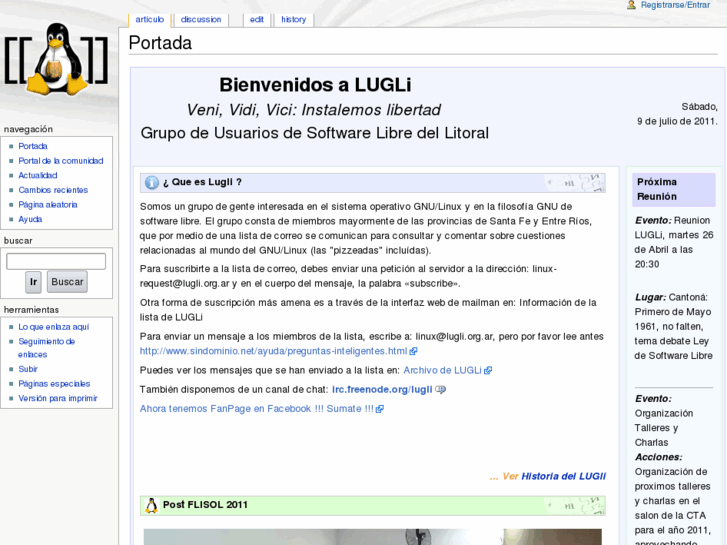Open the Actualidad page
The width and height of the screenshot is (727, 545).
click(x=38, y=175)
